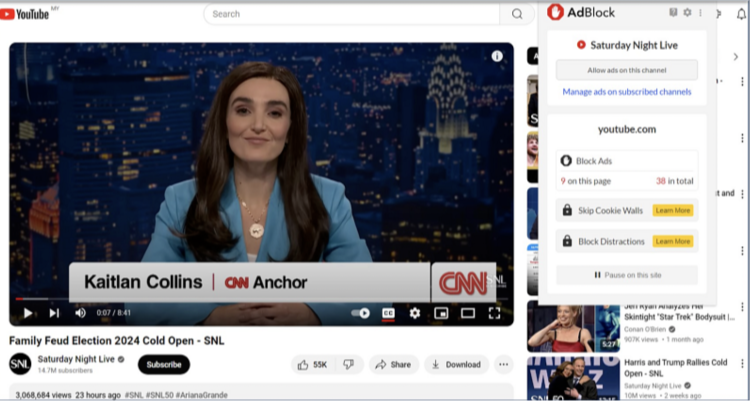Click the search magnifier button
This screenshot has width=750, height=401.
point(517,14)
